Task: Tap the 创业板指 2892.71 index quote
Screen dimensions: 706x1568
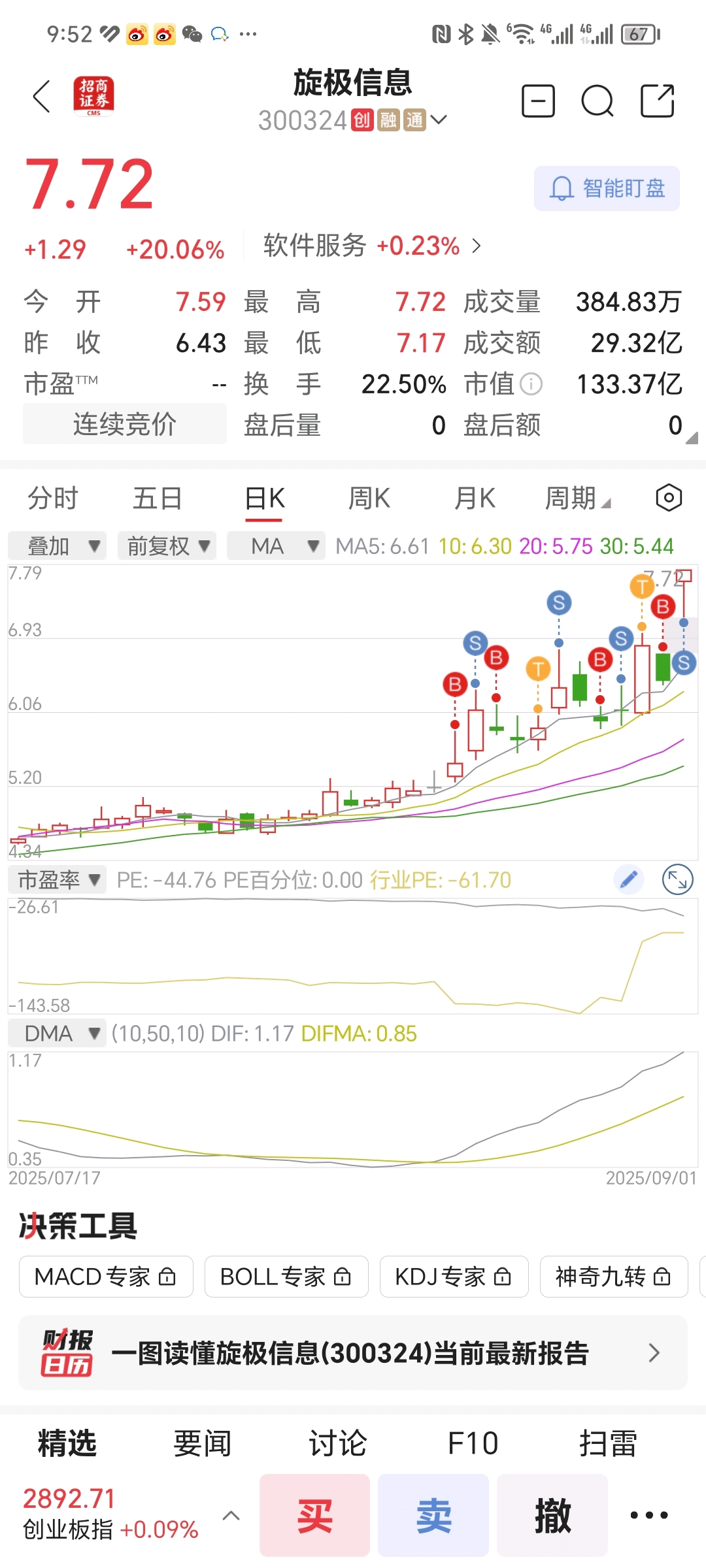Action: 110,1514
